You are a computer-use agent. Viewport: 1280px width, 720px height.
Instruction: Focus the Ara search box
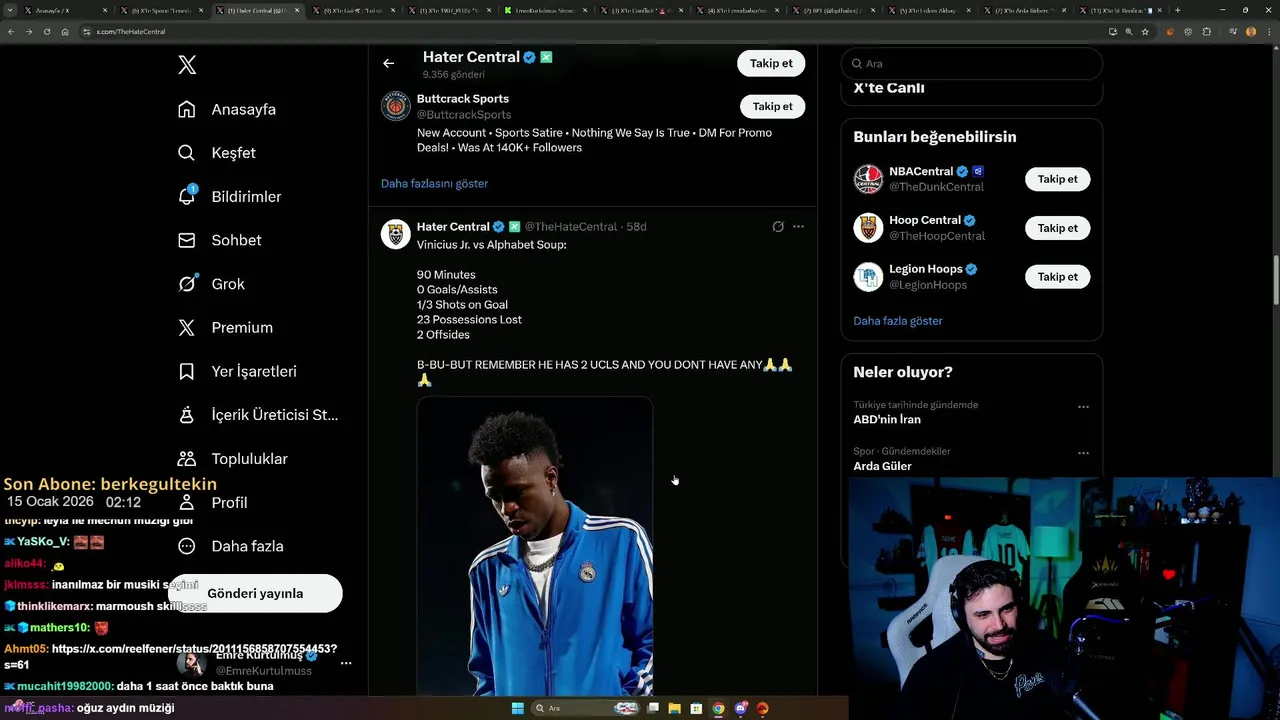pos(972,63)
